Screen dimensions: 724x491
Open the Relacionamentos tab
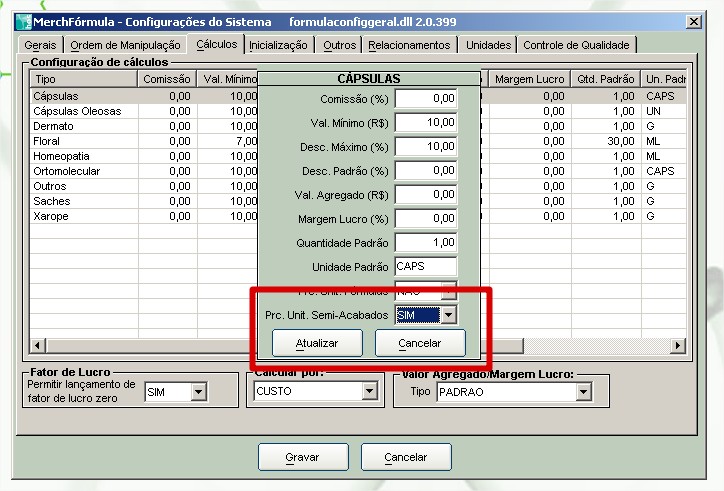(x=408, y=45)
